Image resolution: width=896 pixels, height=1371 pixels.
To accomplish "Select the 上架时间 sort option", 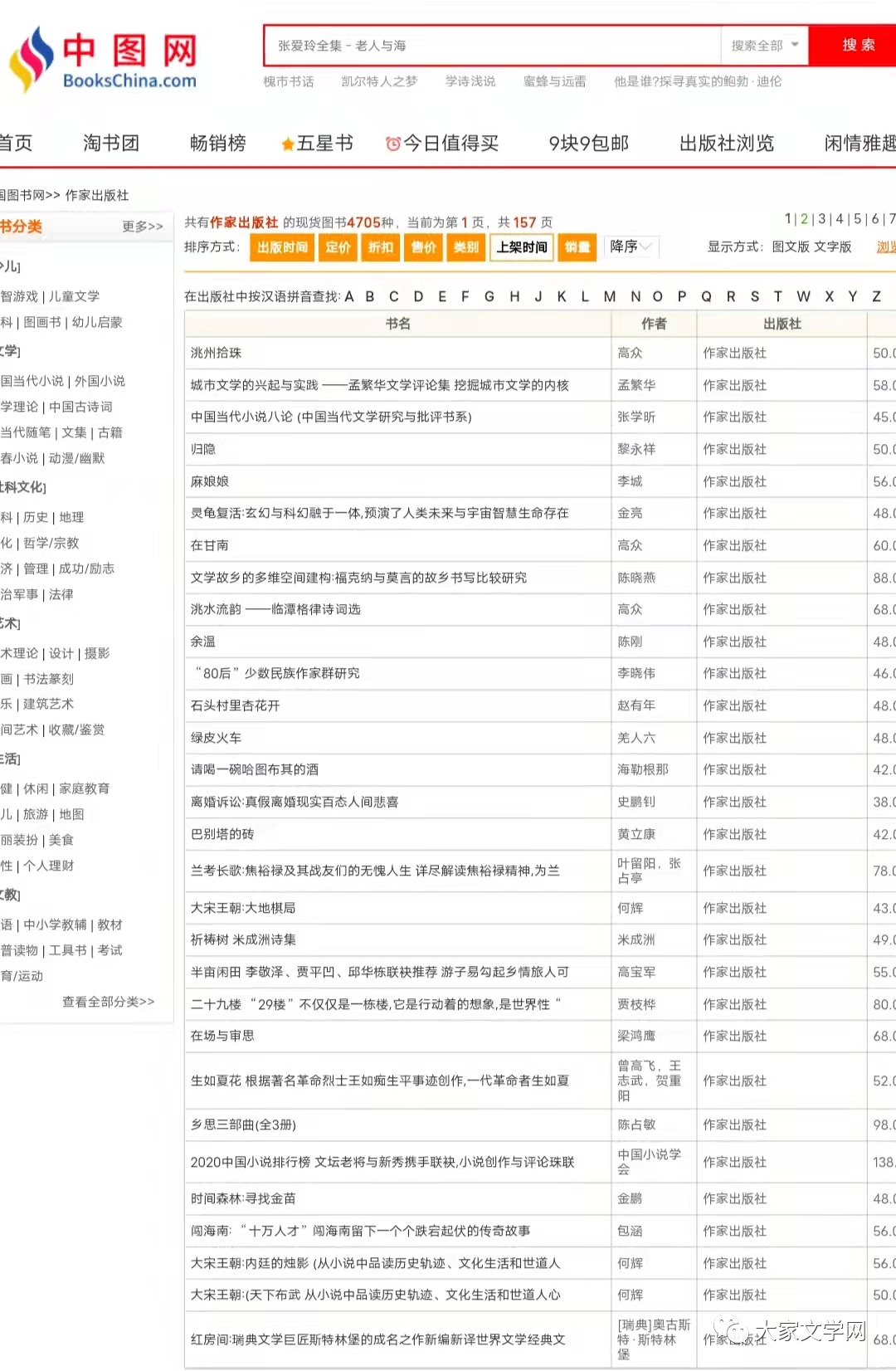I will pos(522,247).
